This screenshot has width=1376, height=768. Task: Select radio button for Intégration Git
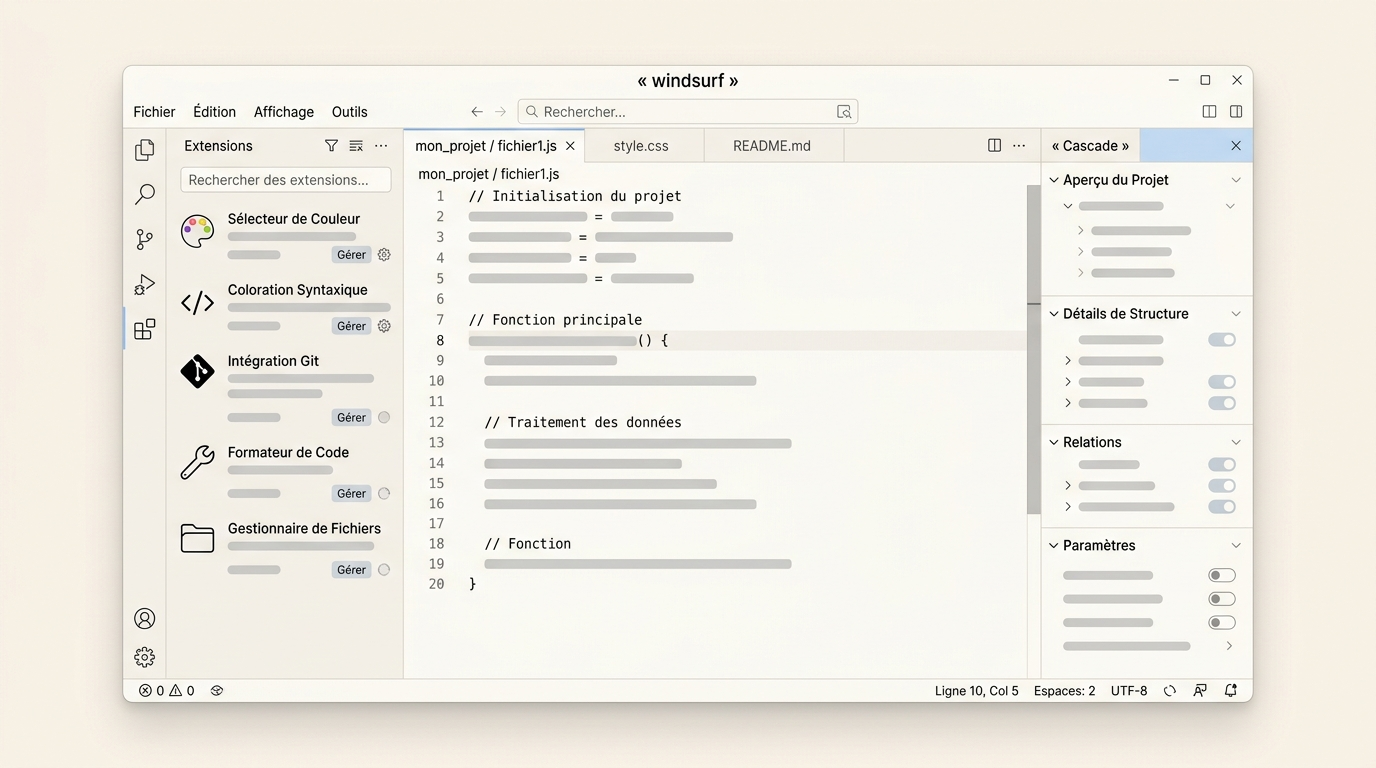384,417
